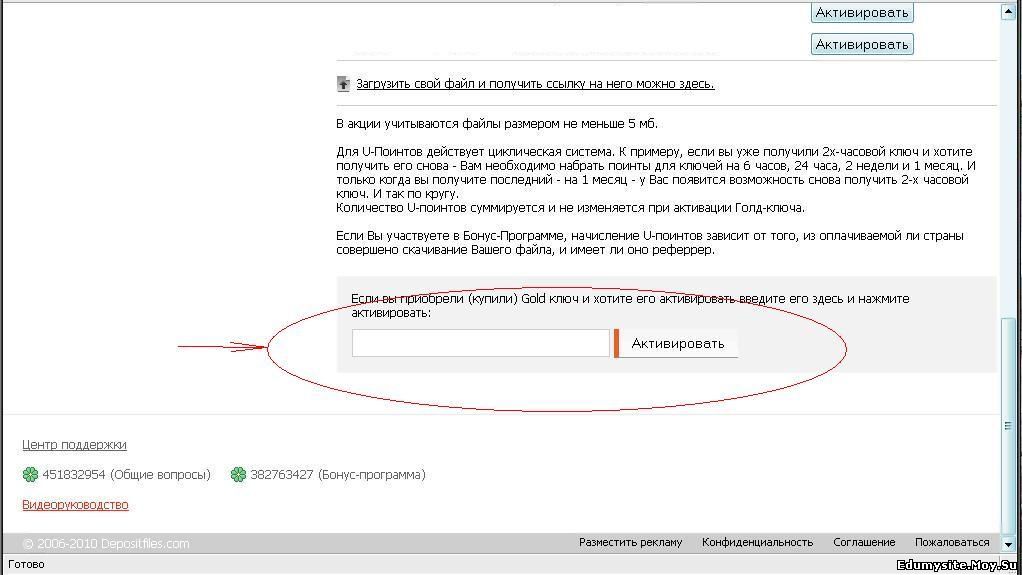Click the vertical scrollbar thumb
The height and width of the screenshot is (575, 1022).
[1008, 425]
